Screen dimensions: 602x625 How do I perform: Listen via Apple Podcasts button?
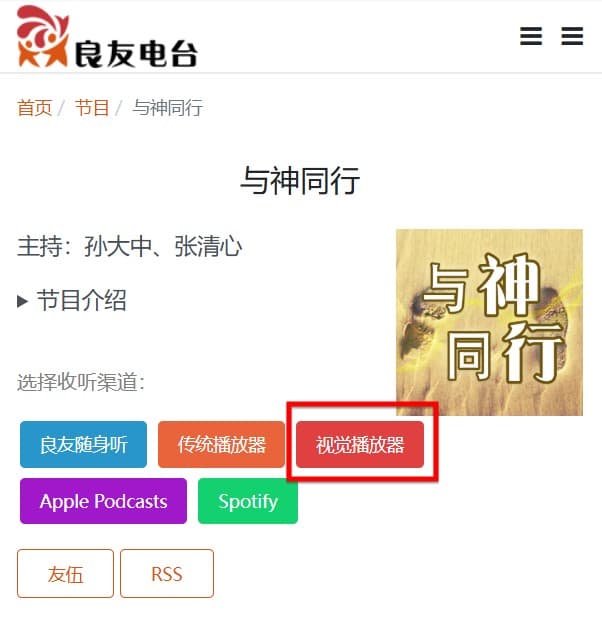tap(103, 501)
